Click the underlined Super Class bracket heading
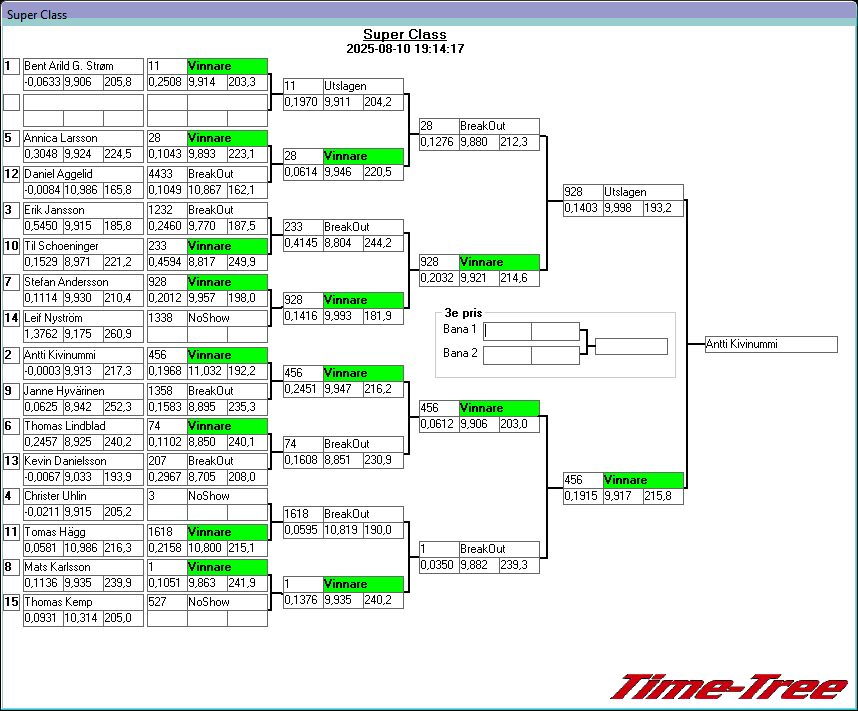 click(405, 35)
